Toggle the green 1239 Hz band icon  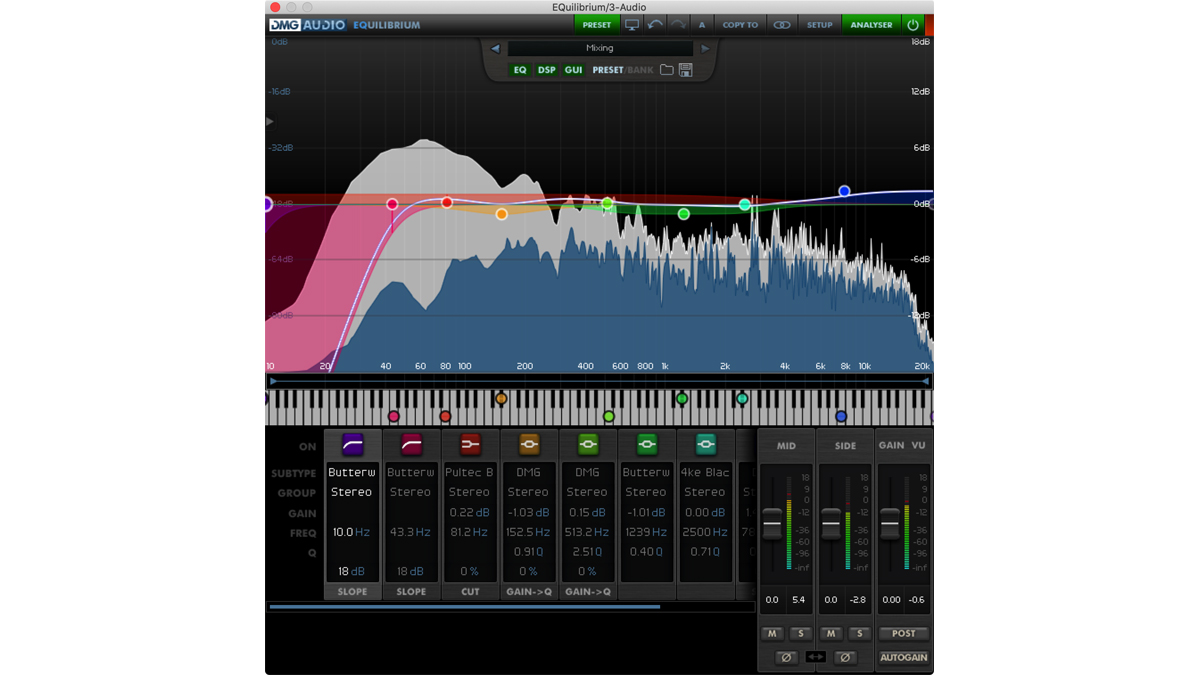(x=647, y=444)
